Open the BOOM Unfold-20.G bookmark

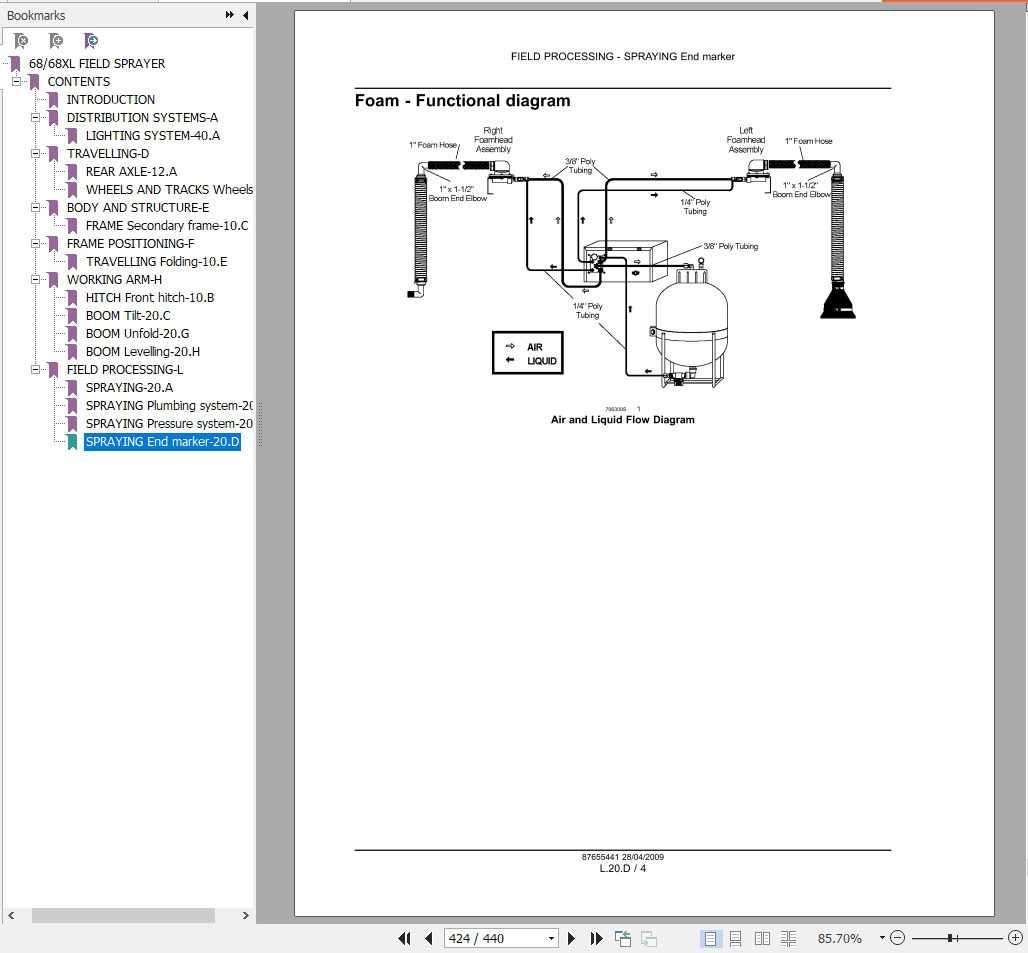click(x=137, y=334)
